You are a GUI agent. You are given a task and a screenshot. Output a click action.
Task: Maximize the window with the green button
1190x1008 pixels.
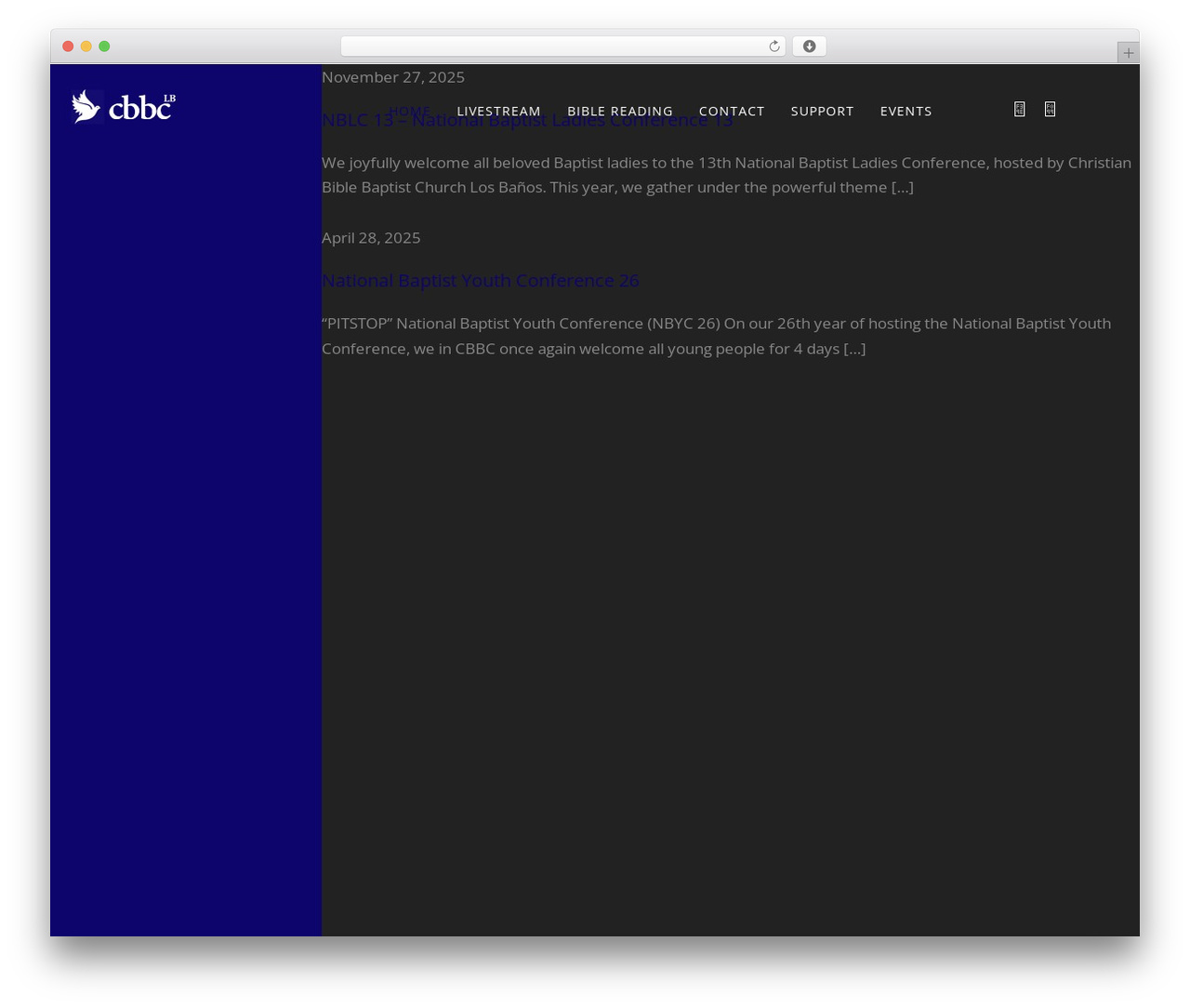pos(104,46)
